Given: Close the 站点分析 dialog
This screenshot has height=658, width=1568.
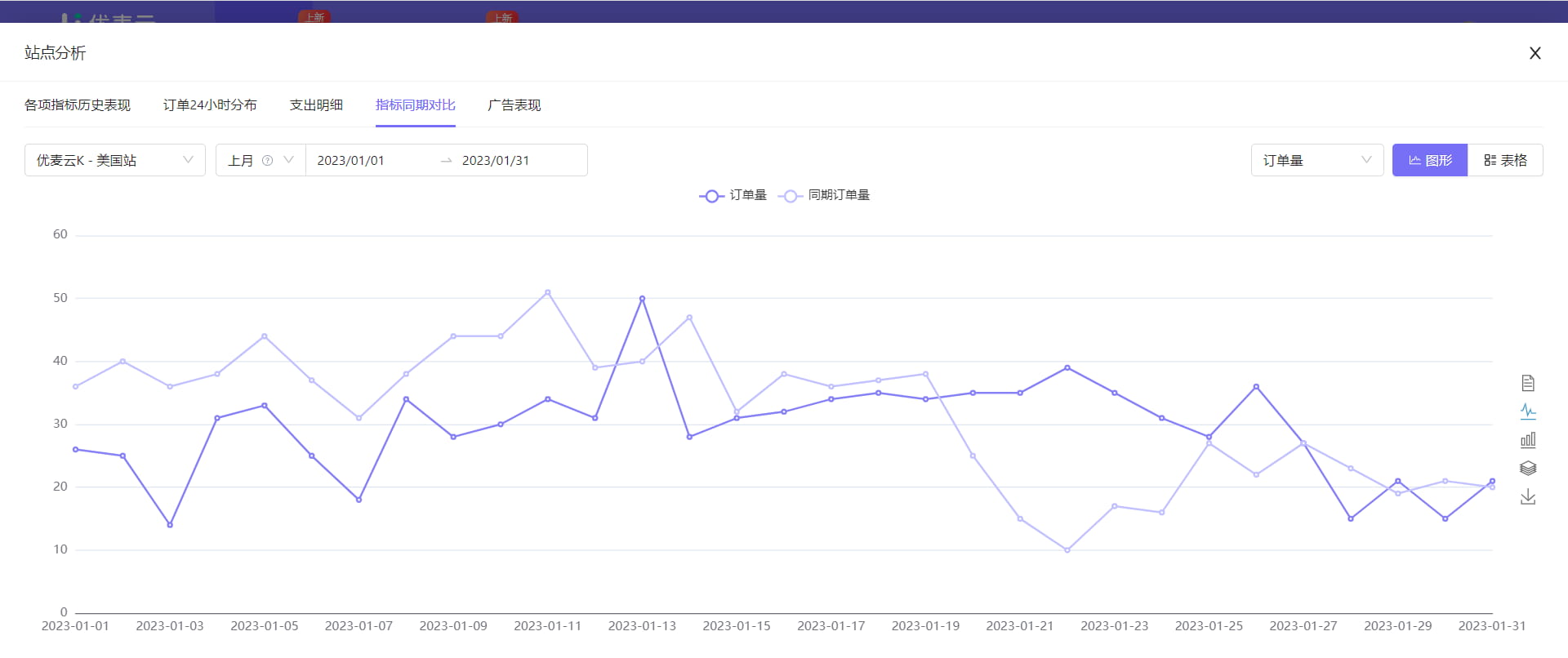Looking at the screenshot, I should click(1535, 53).
